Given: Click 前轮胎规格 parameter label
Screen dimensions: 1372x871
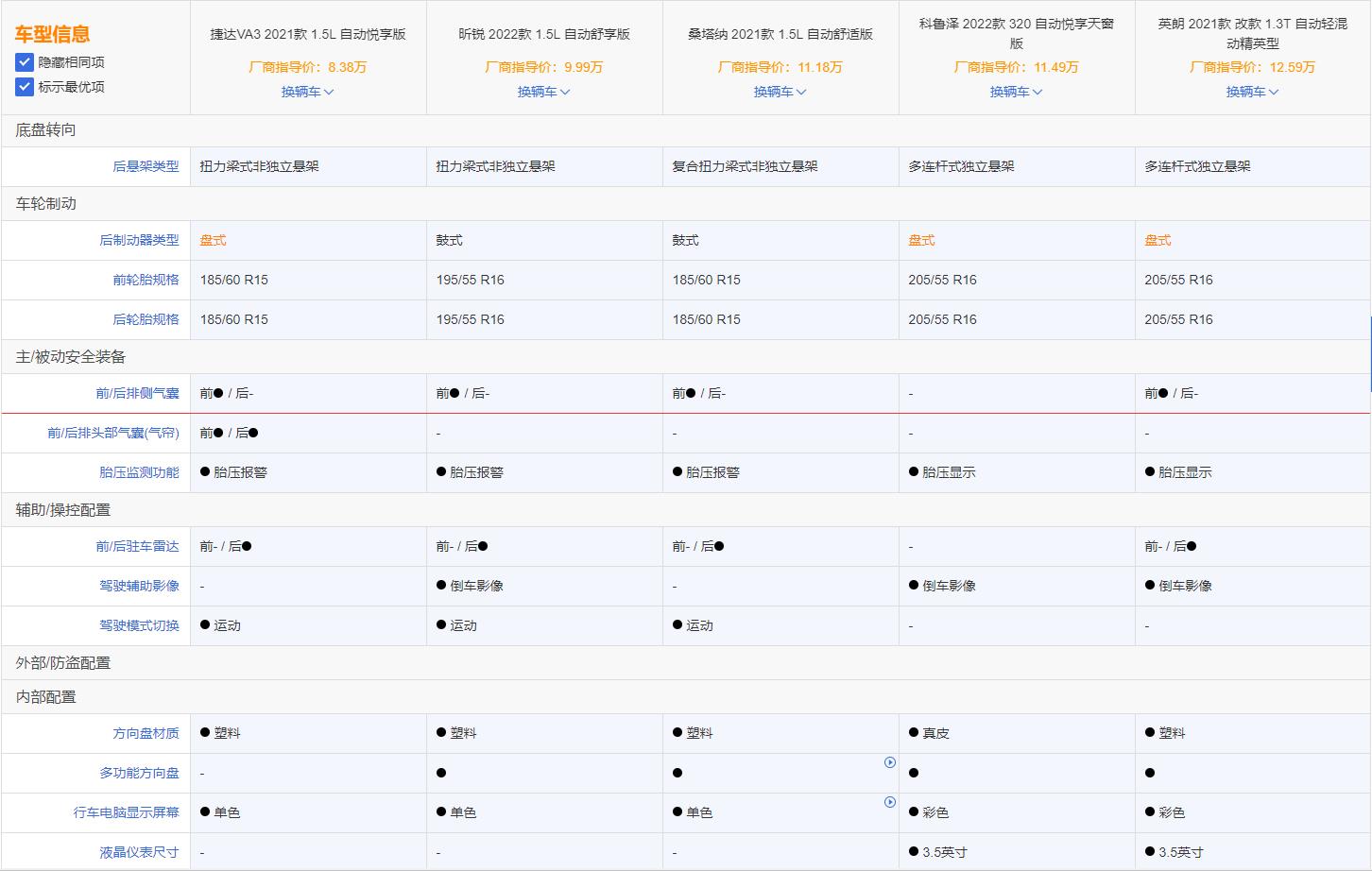Looking at the screenshot, I should 146,280.
